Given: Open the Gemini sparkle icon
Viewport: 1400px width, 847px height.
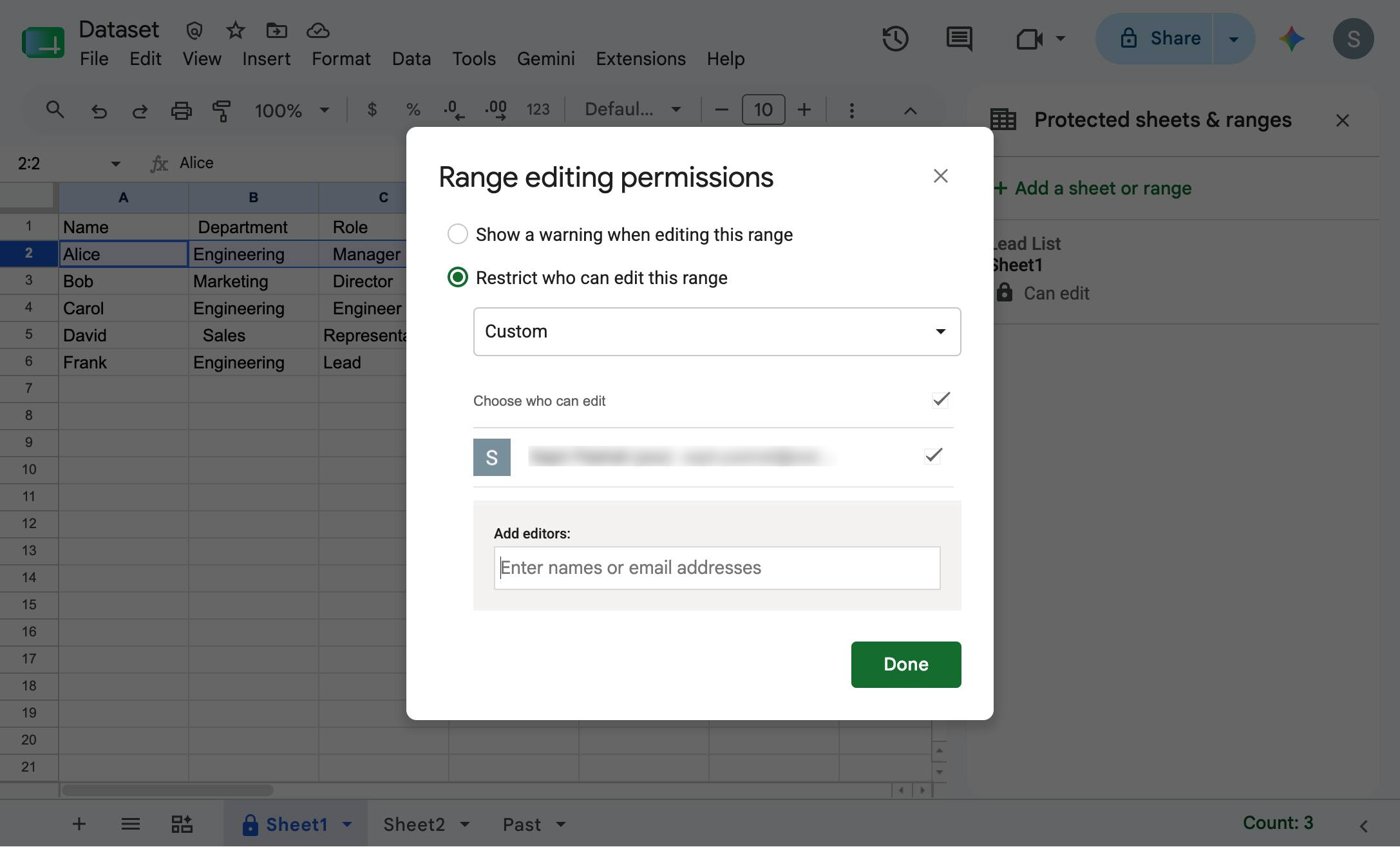Looking at the screenshot, I should coord(1292,39).
